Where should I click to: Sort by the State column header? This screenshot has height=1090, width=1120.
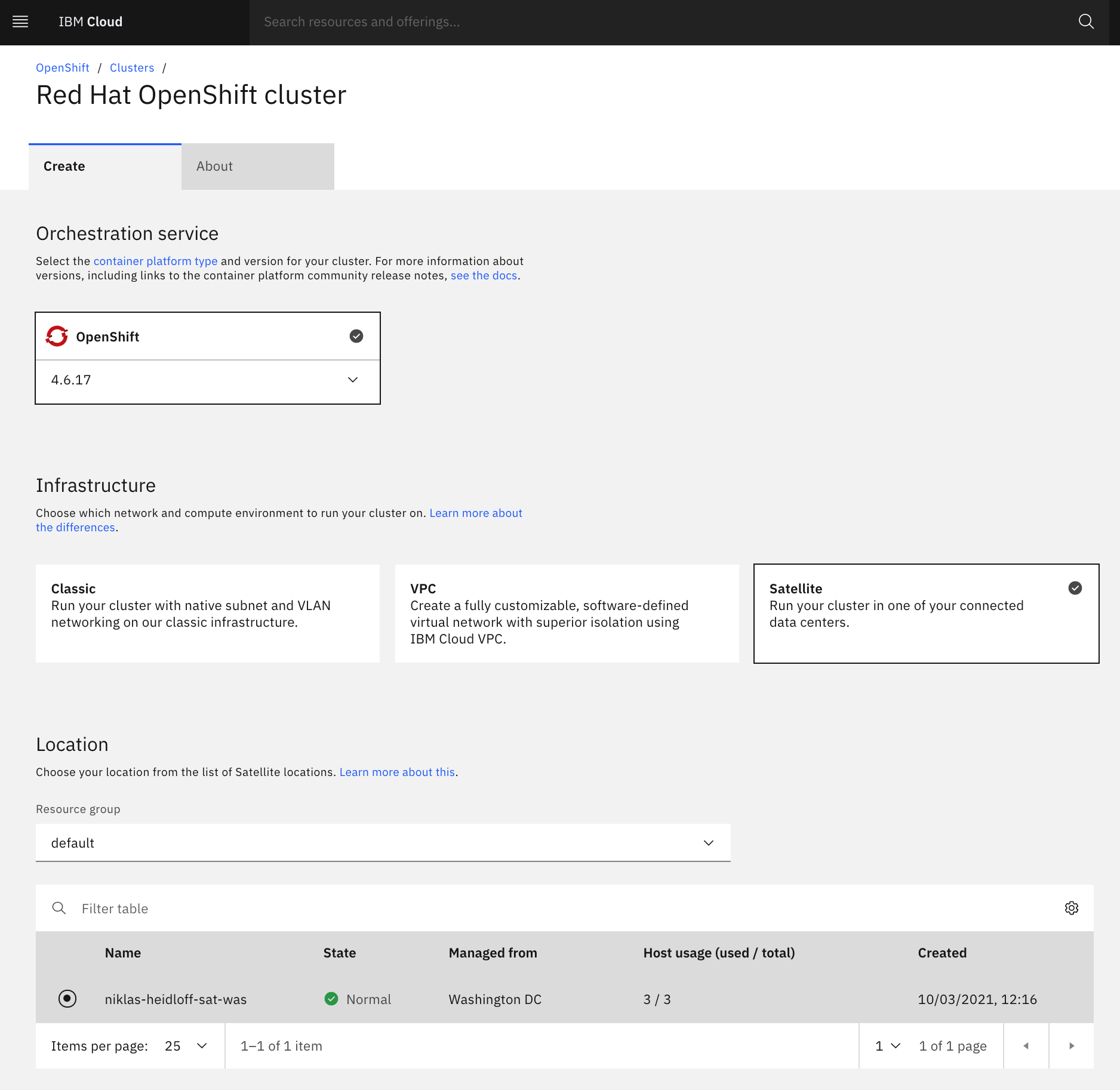tap(340, 953)
